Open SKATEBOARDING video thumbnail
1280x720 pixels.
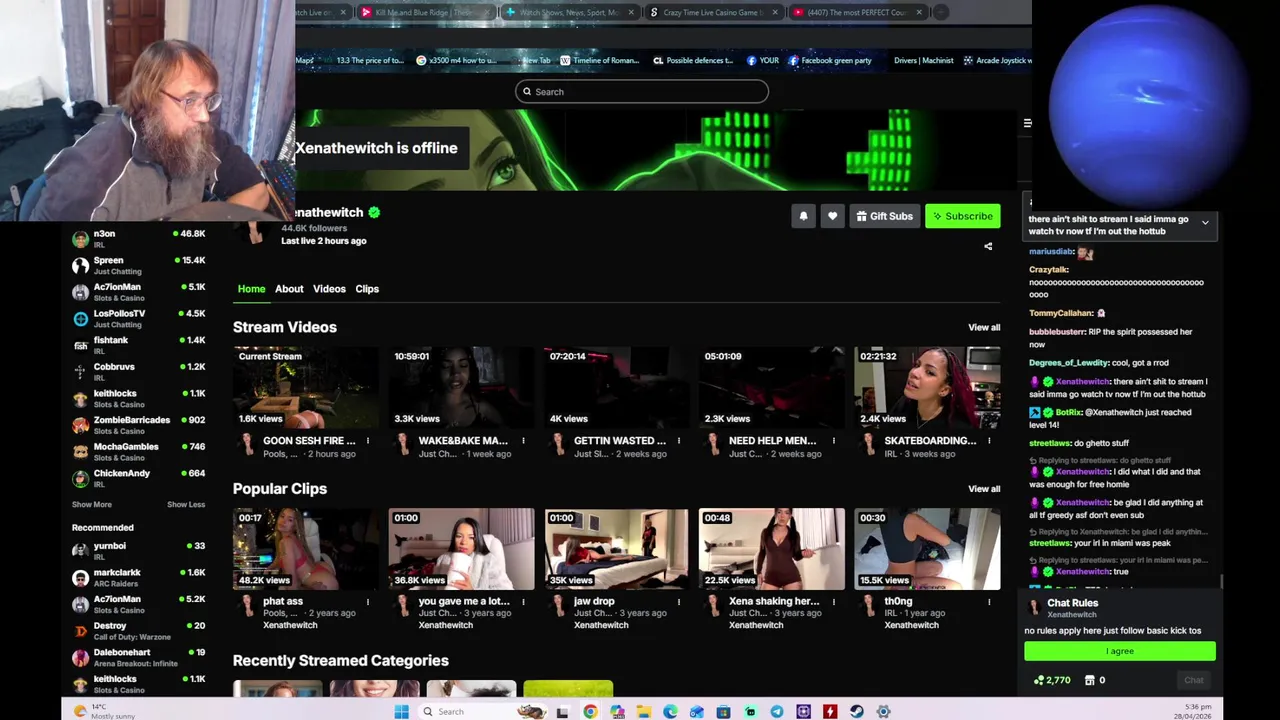[x=927, y=388]
